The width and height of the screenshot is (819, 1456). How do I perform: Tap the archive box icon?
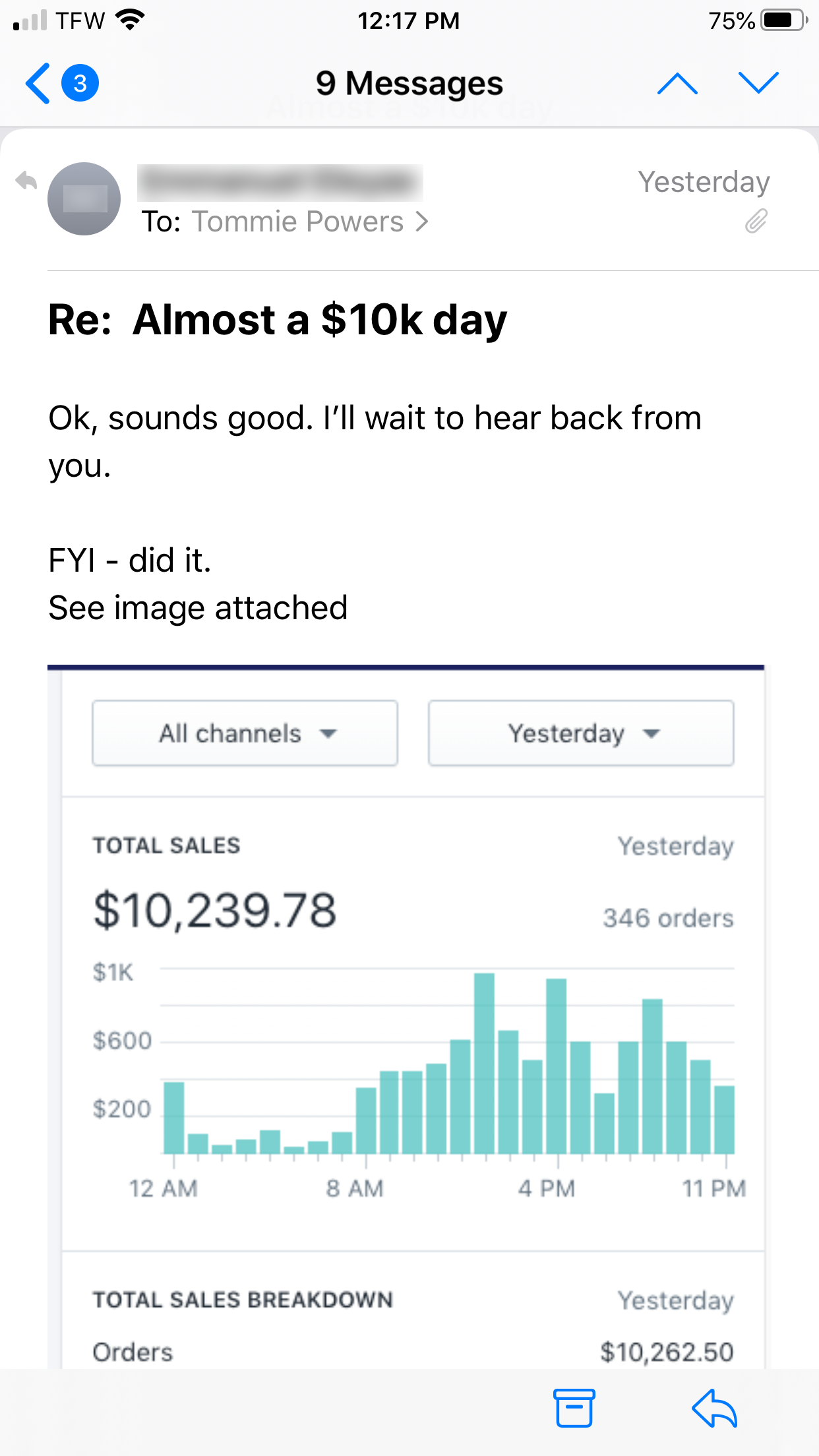click(574, 1408)
